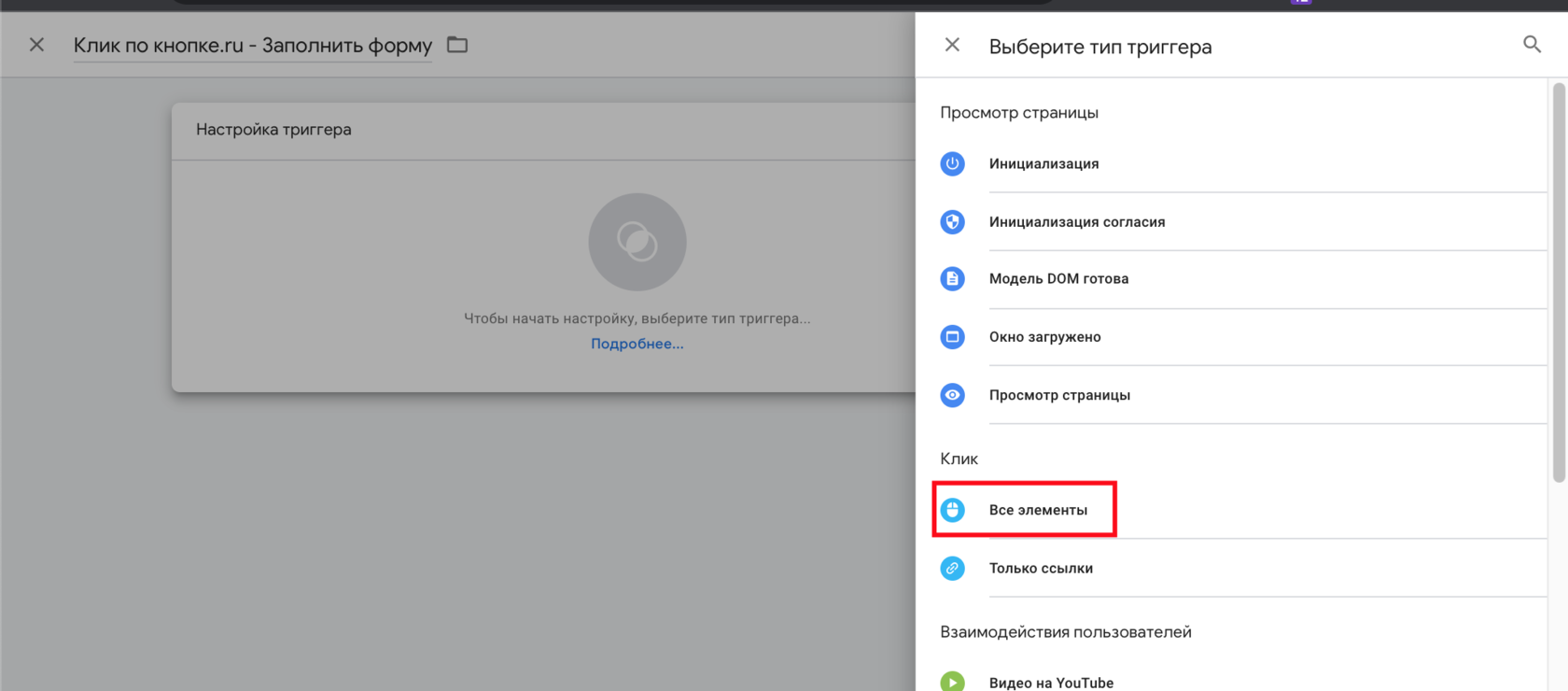
Task: Close the trigger type selection panel
Action: tap(952, 45)
